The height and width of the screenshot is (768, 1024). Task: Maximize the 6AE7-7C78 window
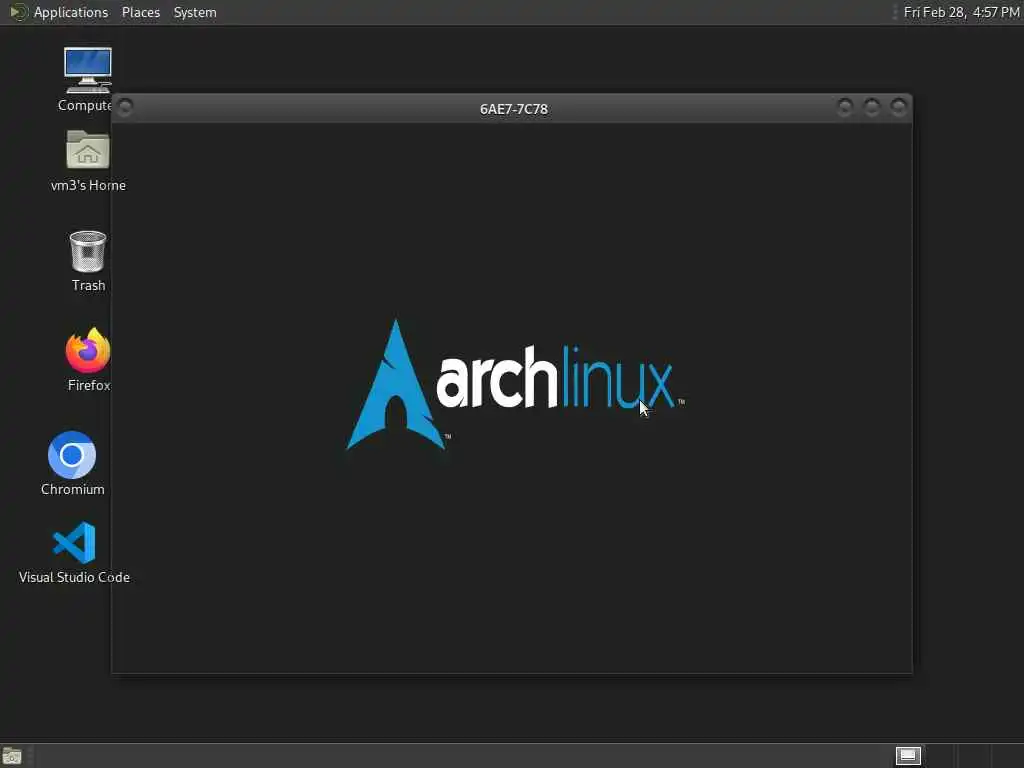pos(872,106)
